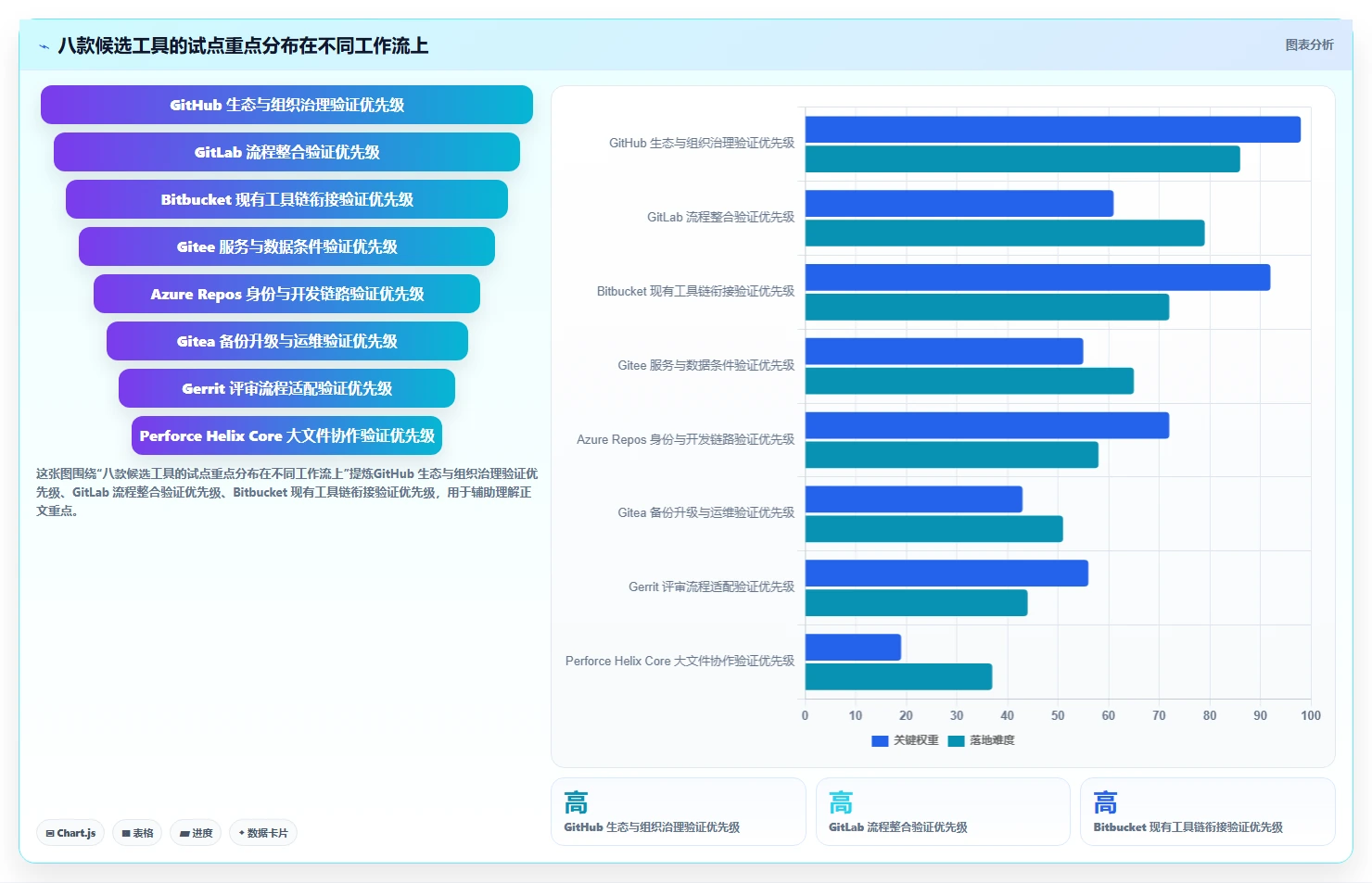Viewport: 1372px width, 883px height.
Task: Select the Bitbucket 现有工具链衔接验证优先级 funnel bar
Action: coord(286,199)
